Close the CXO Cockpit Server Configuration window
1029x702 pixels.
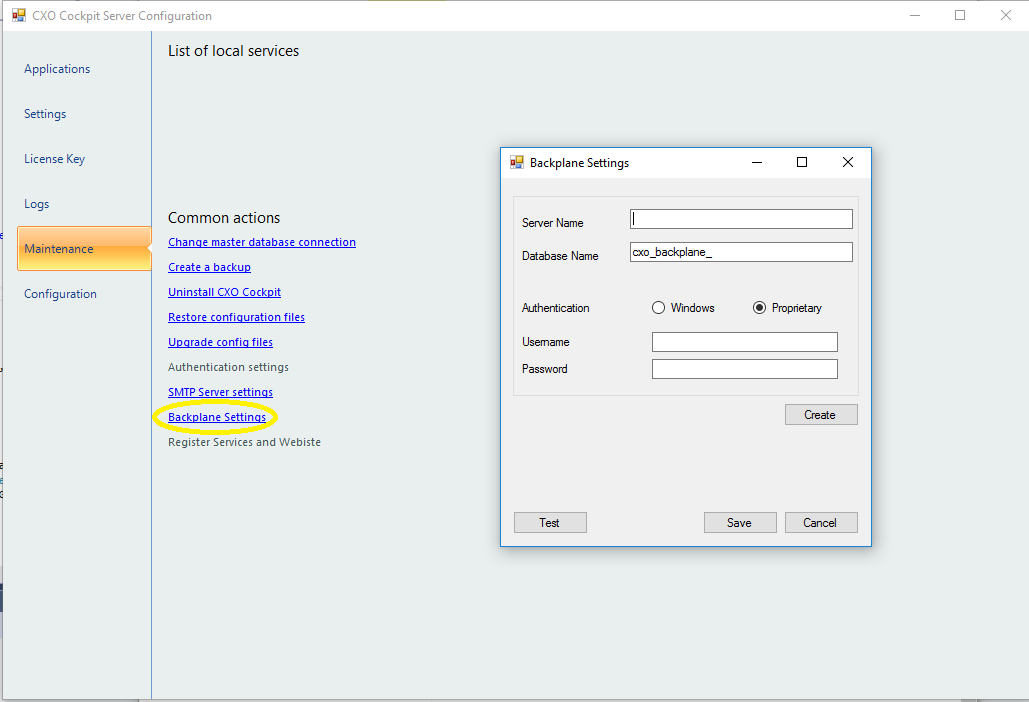click(1005, 15)
